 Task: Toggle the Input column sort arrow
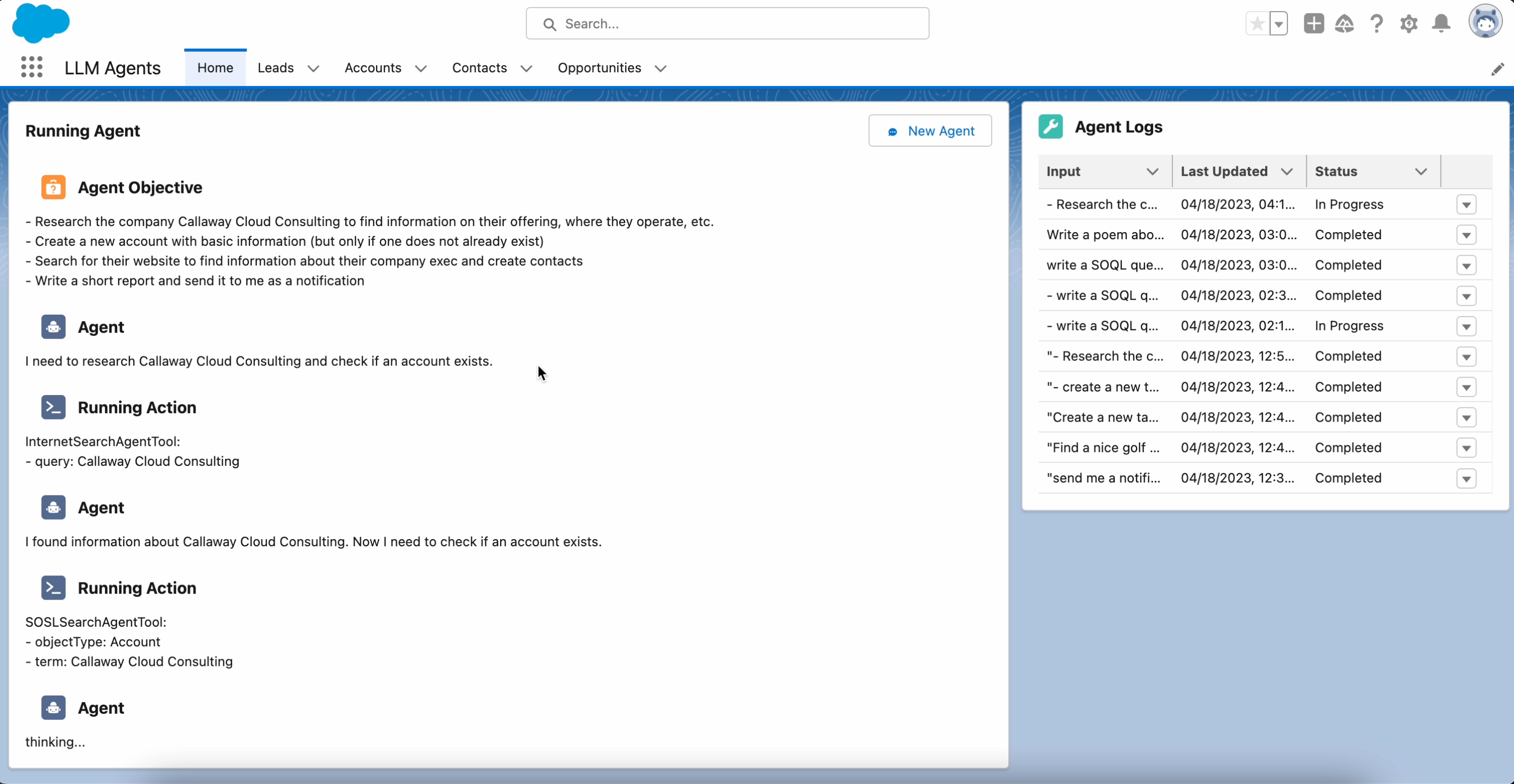1151,172
